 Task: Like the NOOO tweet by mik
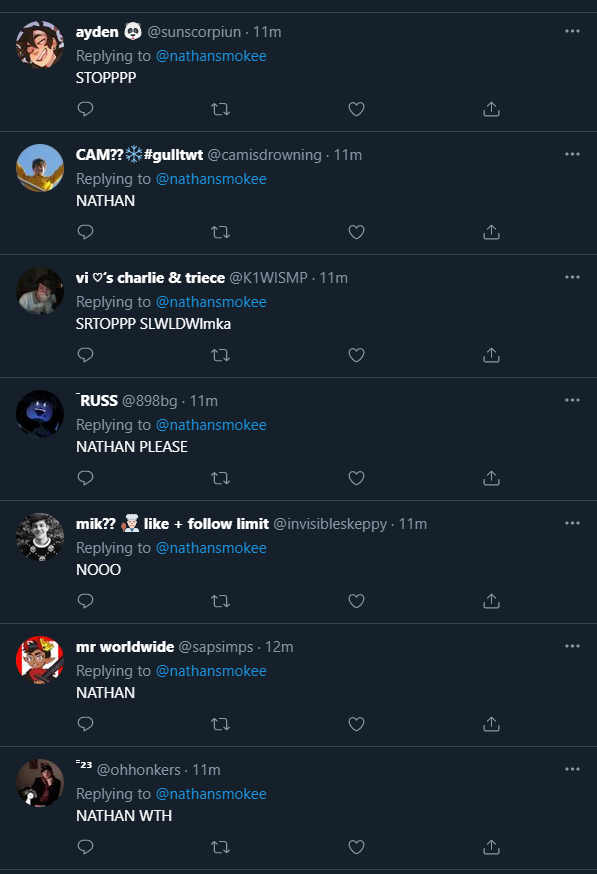click(x=356, y=601)
